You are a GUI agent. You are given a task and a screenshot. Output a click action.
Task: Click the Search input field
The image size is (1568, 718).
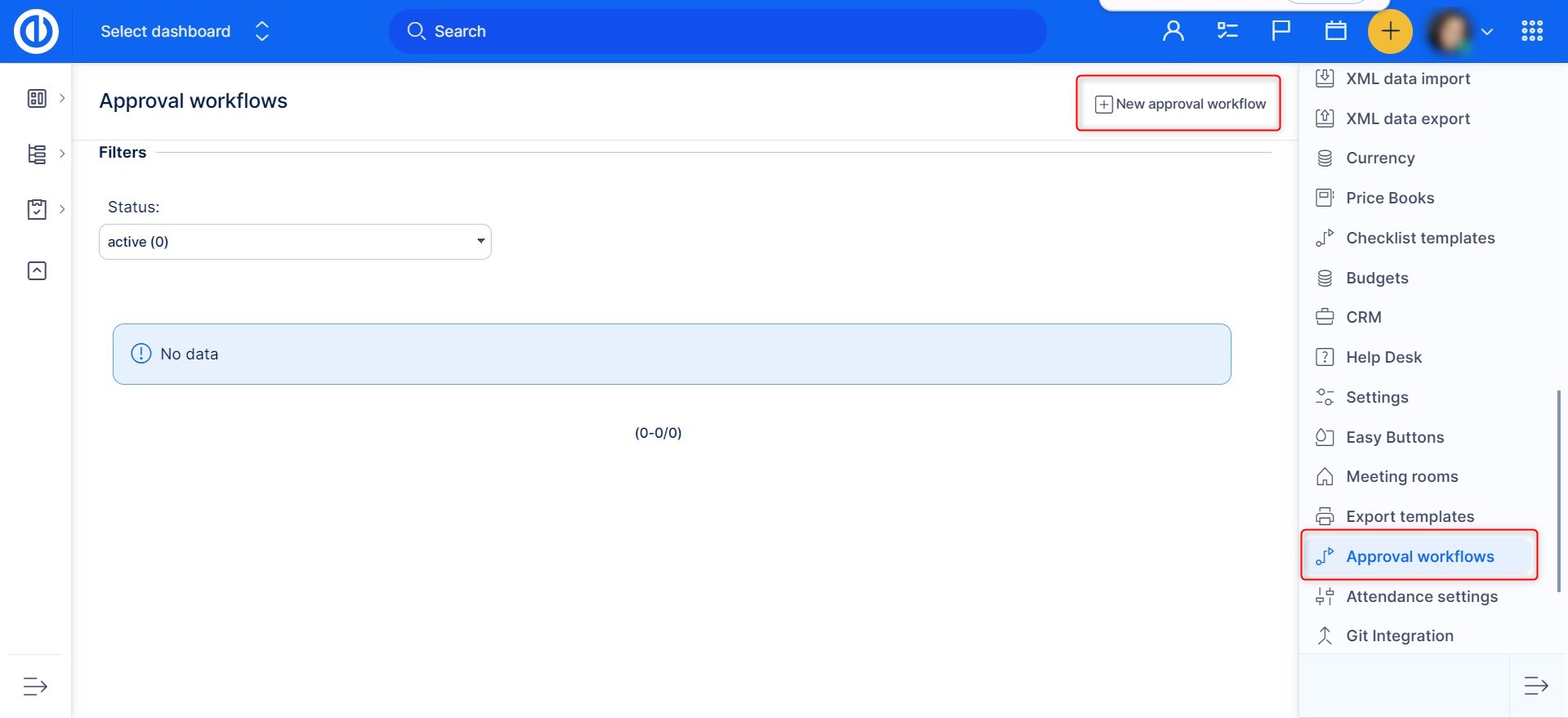(x=717, y=31)
